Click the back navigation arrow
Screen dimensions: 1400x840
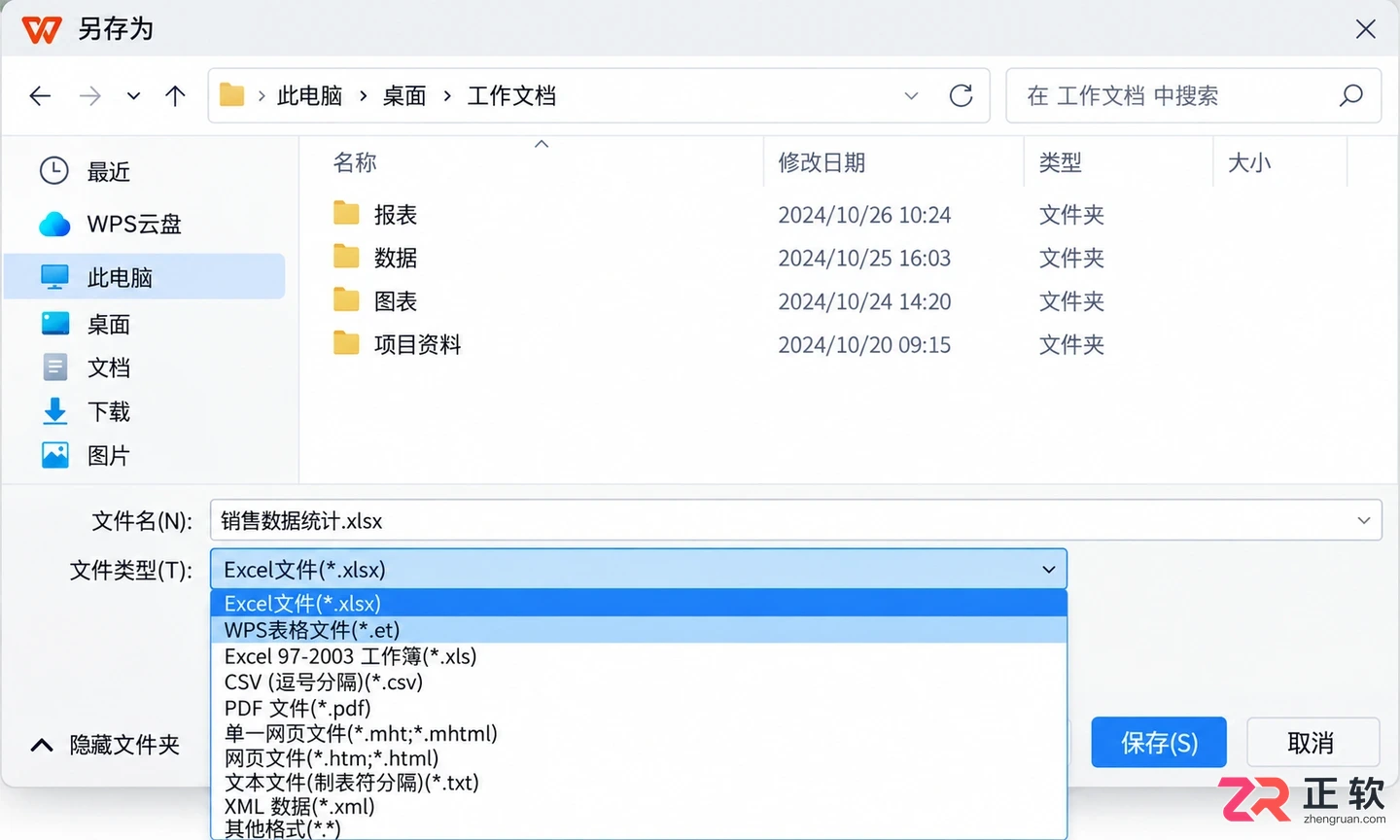point(40,95)
